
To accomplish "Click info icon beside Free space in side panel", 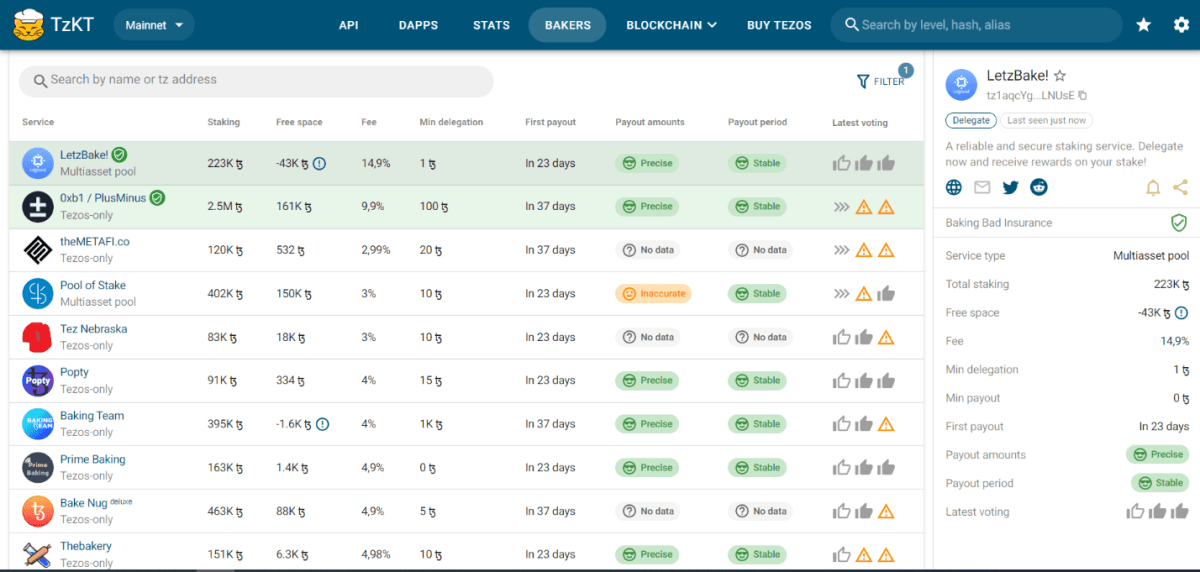I will 1182,313.
